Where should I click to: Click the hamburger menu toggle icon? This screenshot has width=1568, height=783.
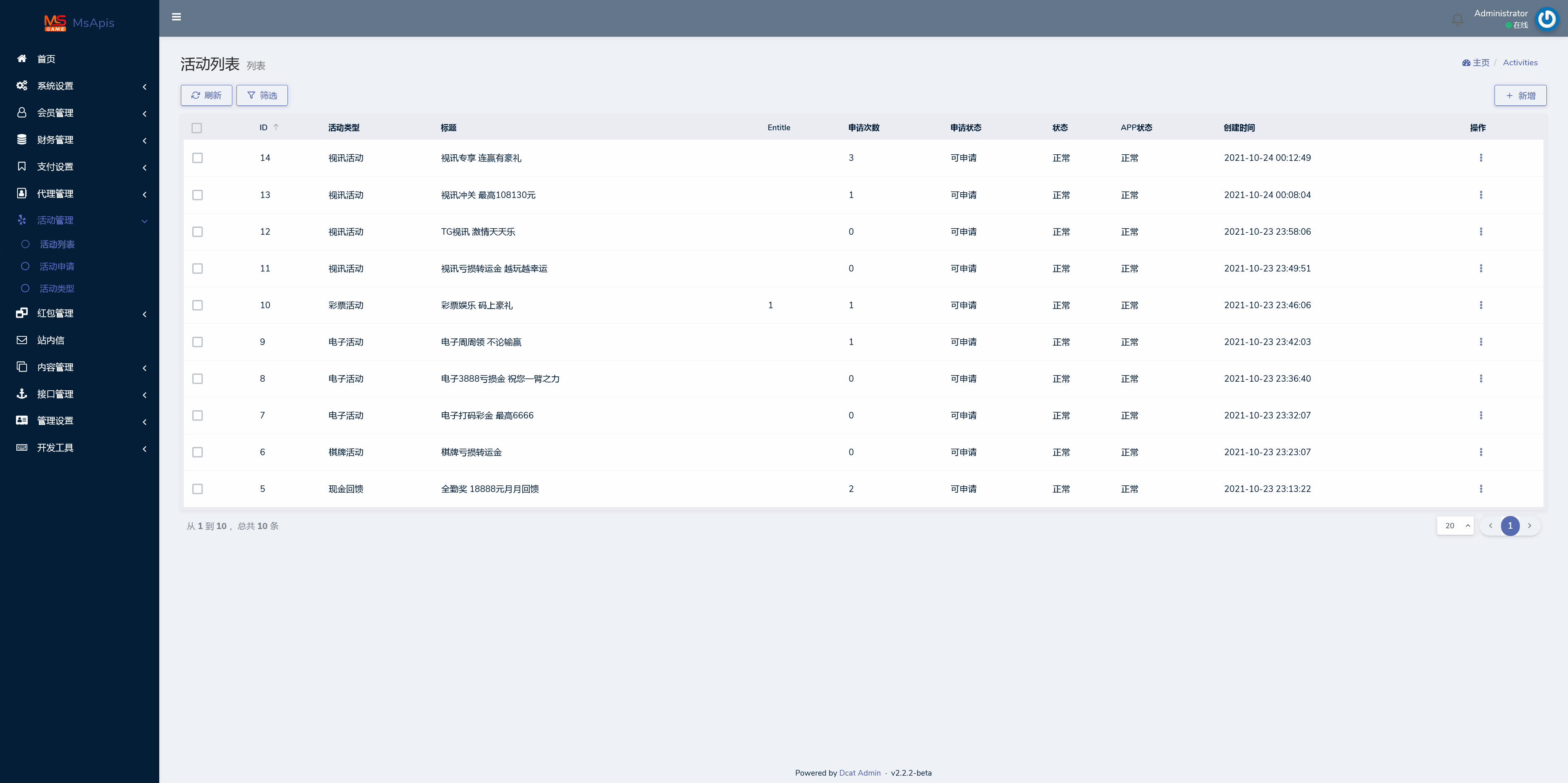pos(176,17)
